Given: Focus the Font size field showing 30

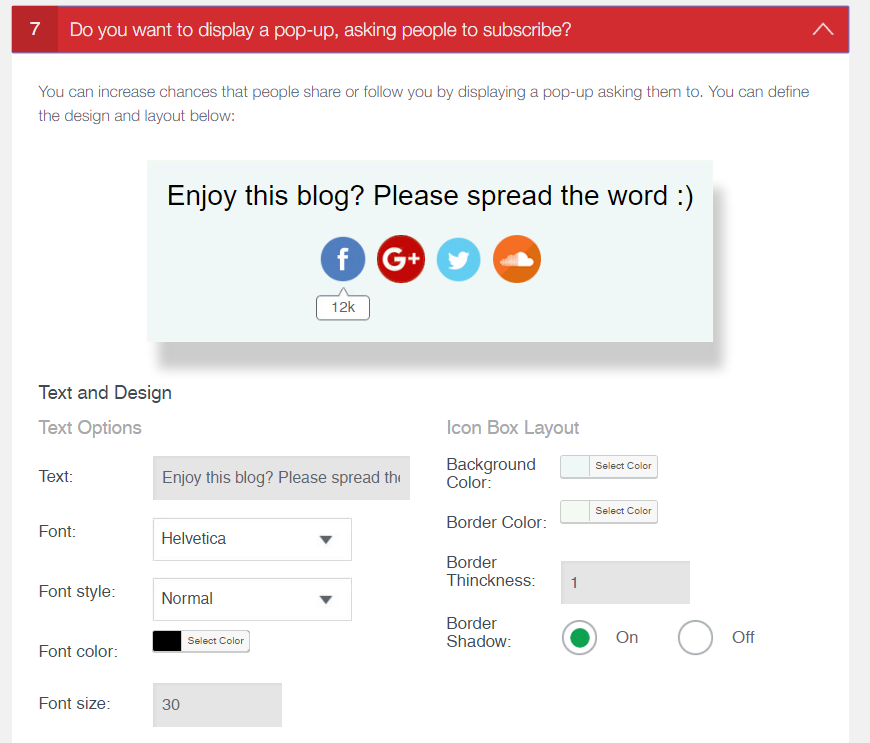Looking at the screenshot, I should [x=218, y=705].
